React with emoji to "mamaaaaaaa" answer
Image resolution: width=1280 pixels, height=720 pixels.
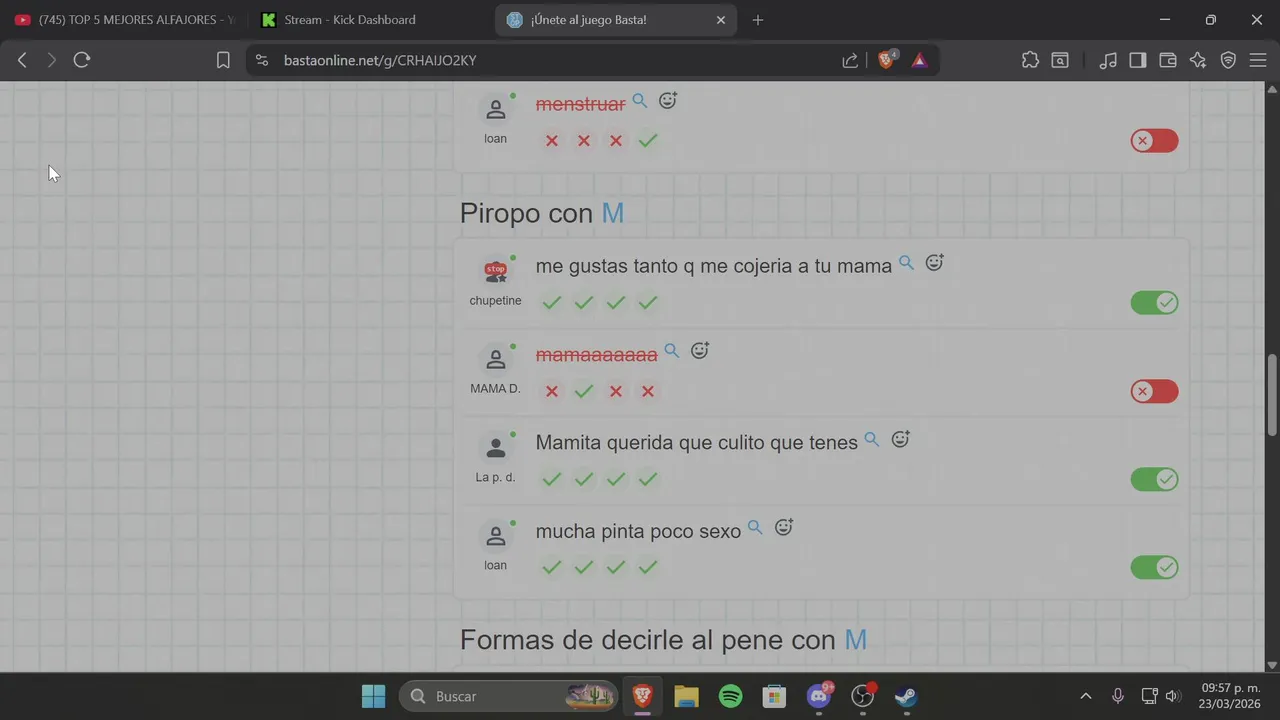pyautogui.click(x=700, y=351)
